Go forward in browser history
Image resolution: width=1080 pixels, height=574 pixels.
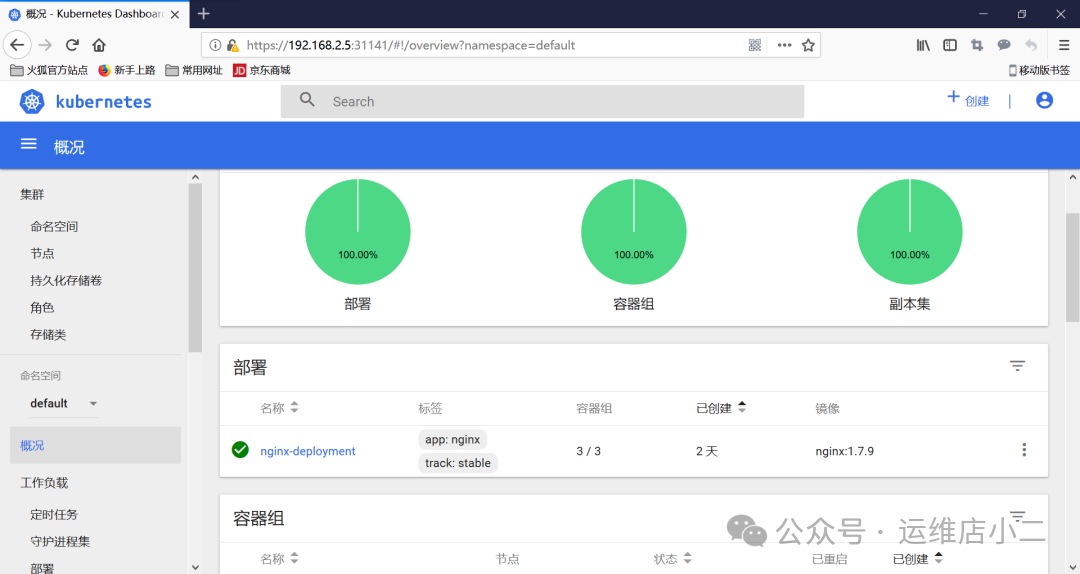[45, 45]
